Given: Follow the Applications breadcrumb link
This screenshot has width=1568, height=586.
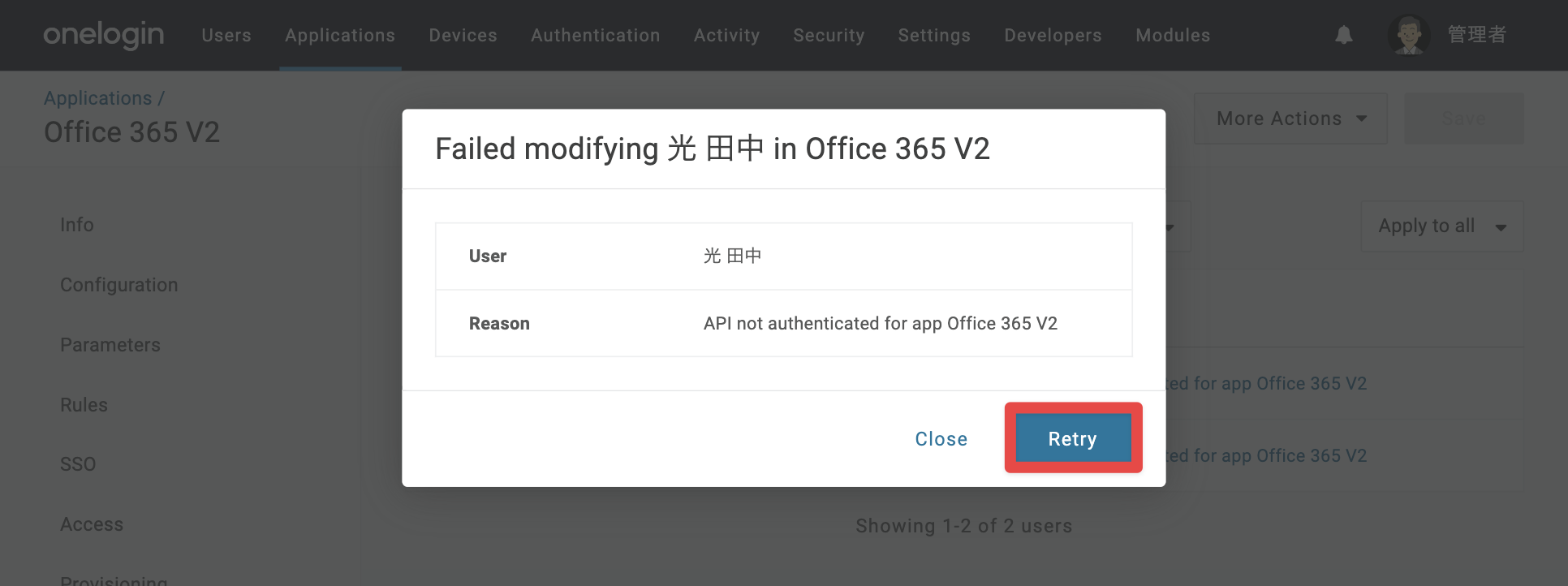Looking at the screenshot, I should click(97, 98).
